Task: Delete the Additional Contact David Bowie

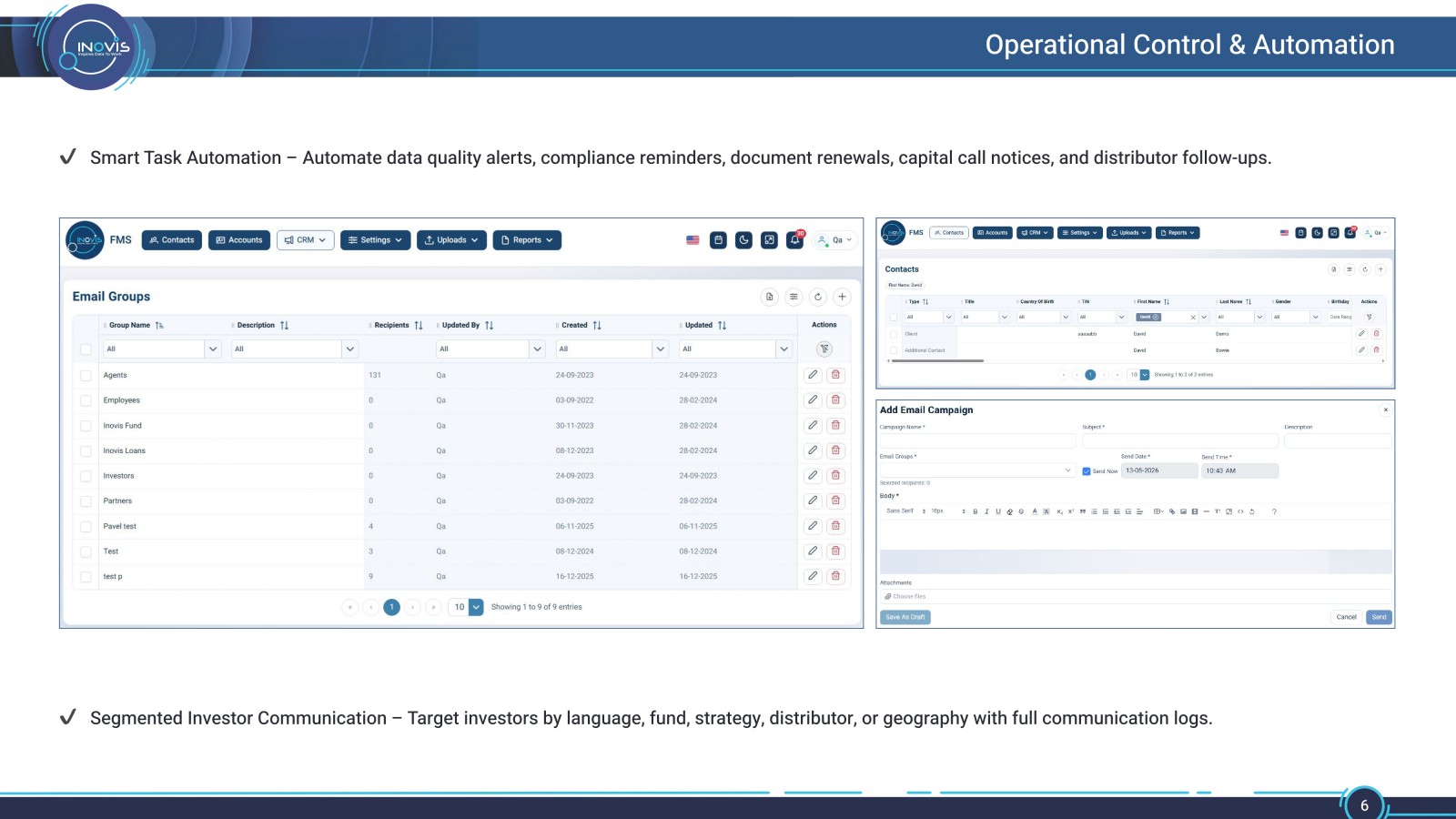Action: tap(1376, 349)
